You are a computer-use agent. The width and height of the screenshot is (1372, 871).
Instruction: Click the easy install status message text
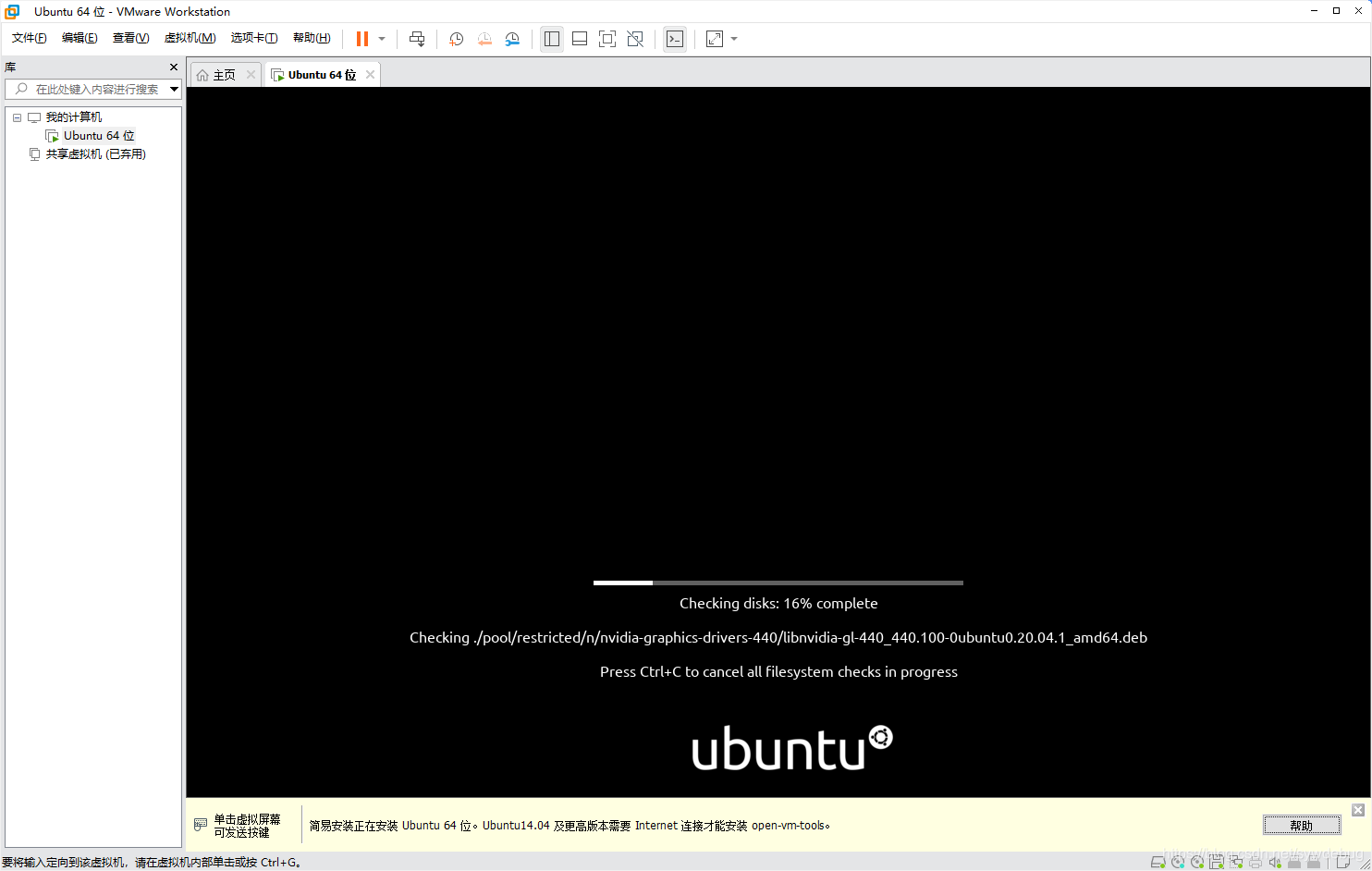tap(570, 826)
